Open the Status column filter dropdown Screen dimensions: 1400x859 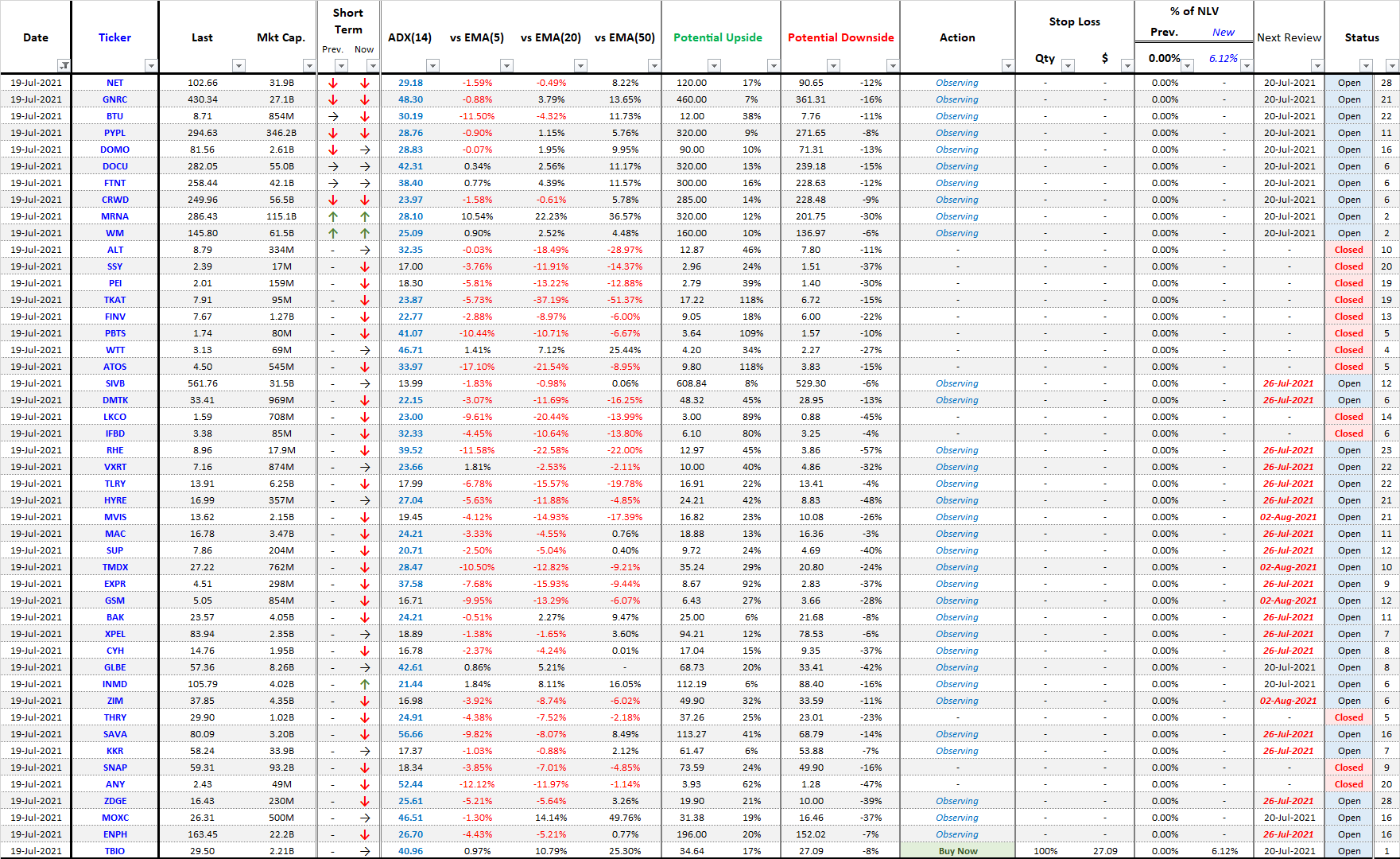click(1366, 66)
